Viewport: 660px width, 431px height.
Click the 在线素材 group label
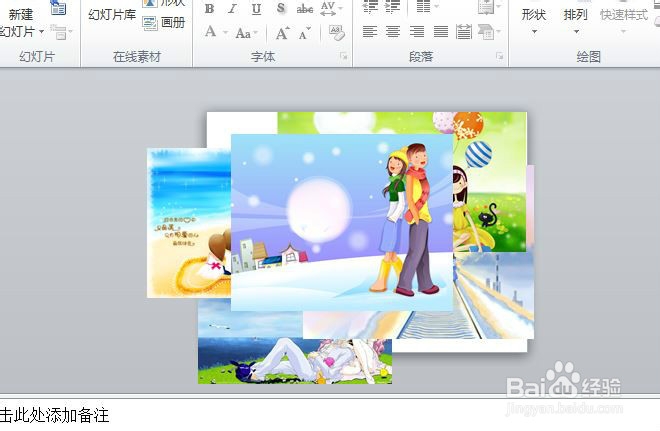point(137,56)
